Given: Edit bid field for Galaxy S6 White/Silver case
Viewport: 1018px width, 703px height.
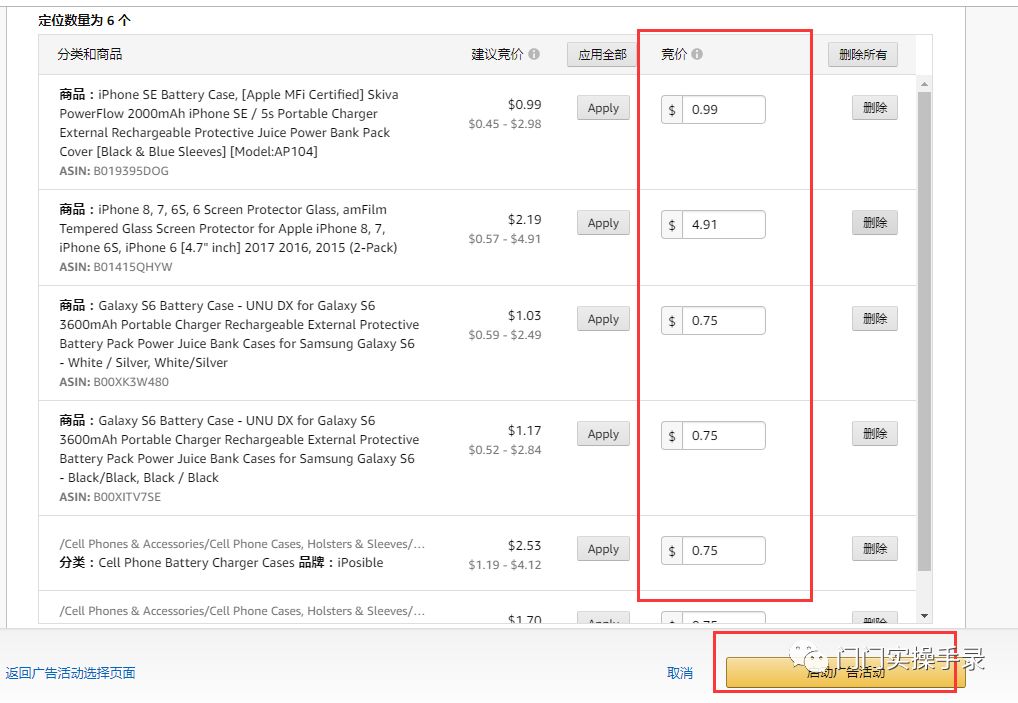Looking at the screenshot, I should pyautogui.click(x=723, y=321).
